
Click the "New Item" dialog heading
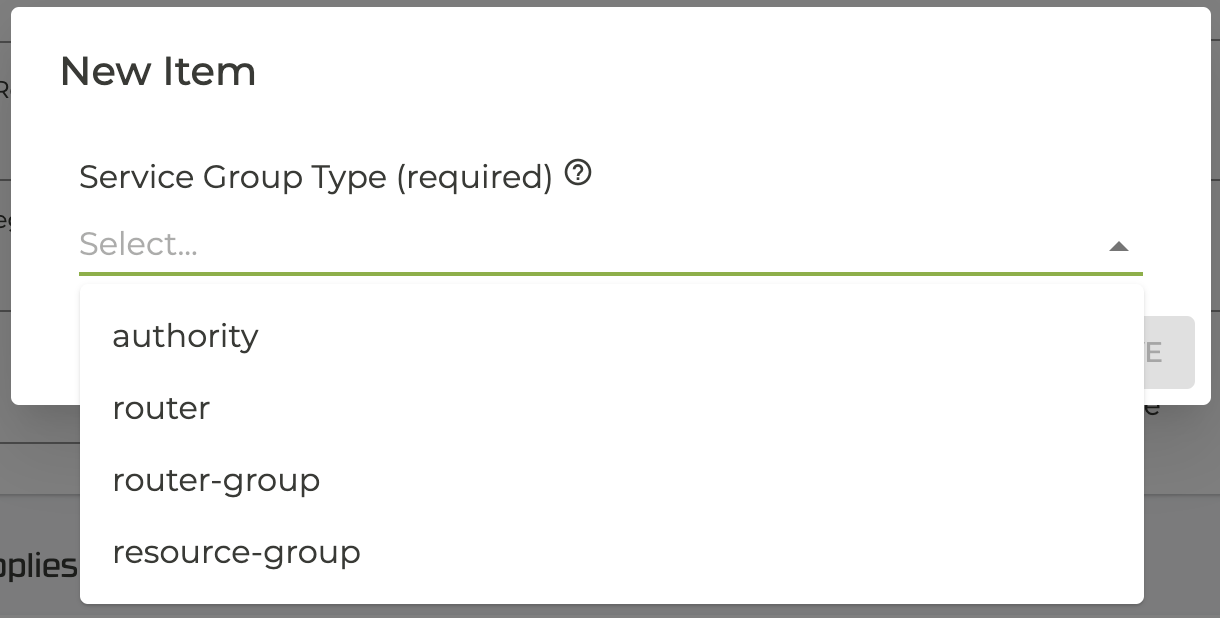tap(158, 72)
